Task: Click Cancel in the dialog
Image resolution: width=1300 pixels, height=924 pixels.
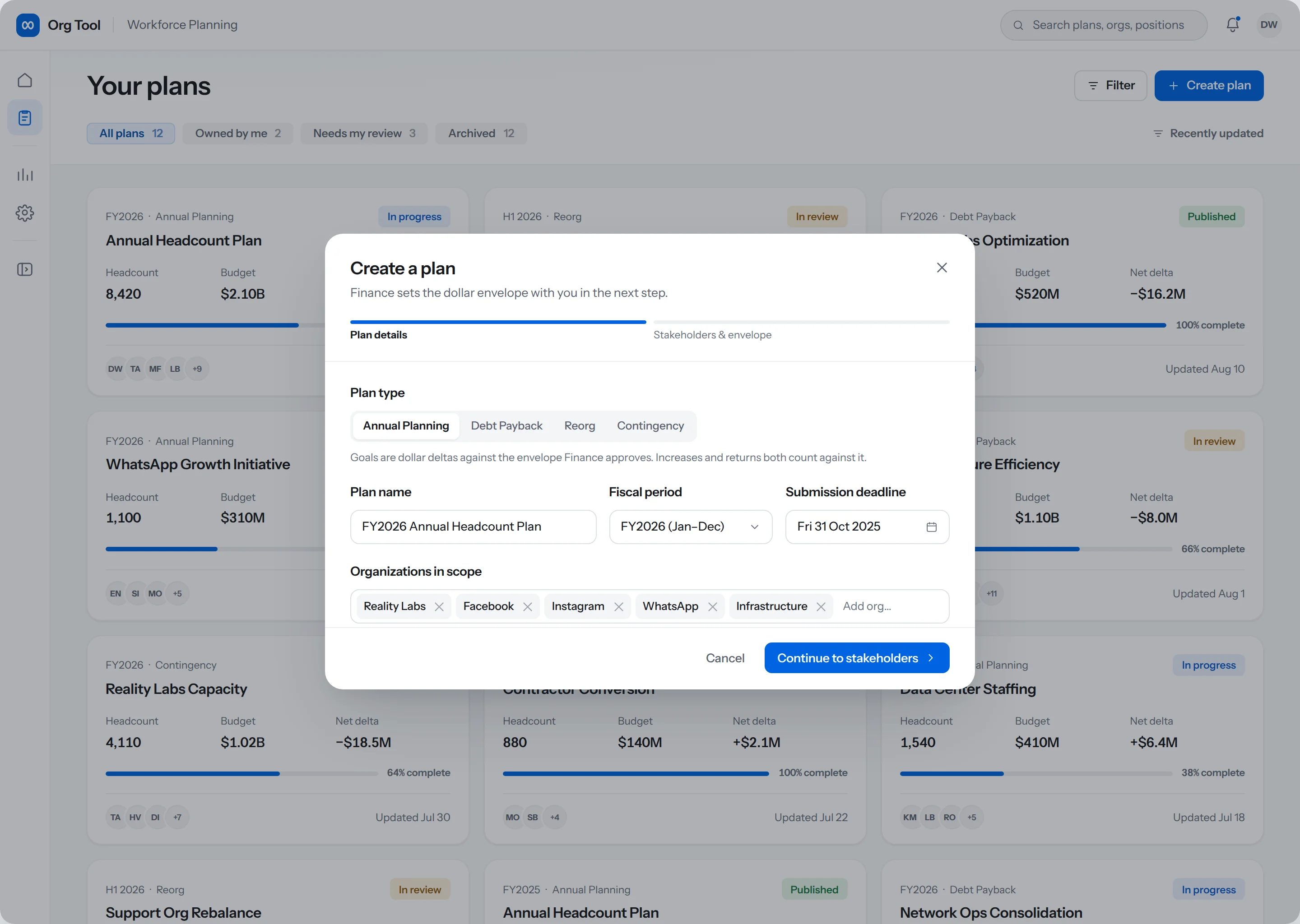Action: click(724, 658)
